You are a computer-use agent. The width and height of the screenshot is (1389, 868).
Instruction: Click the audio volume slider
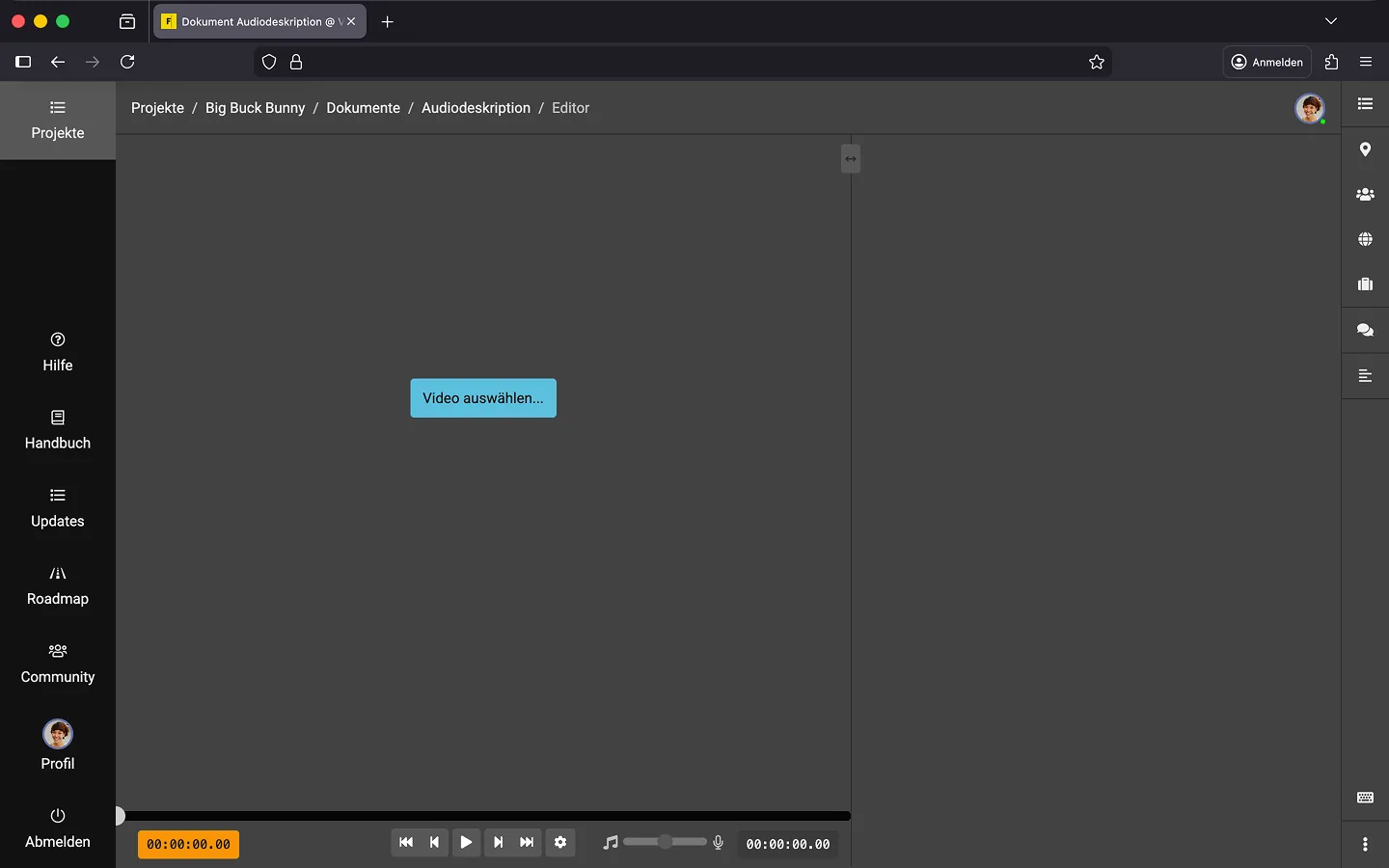665,842
